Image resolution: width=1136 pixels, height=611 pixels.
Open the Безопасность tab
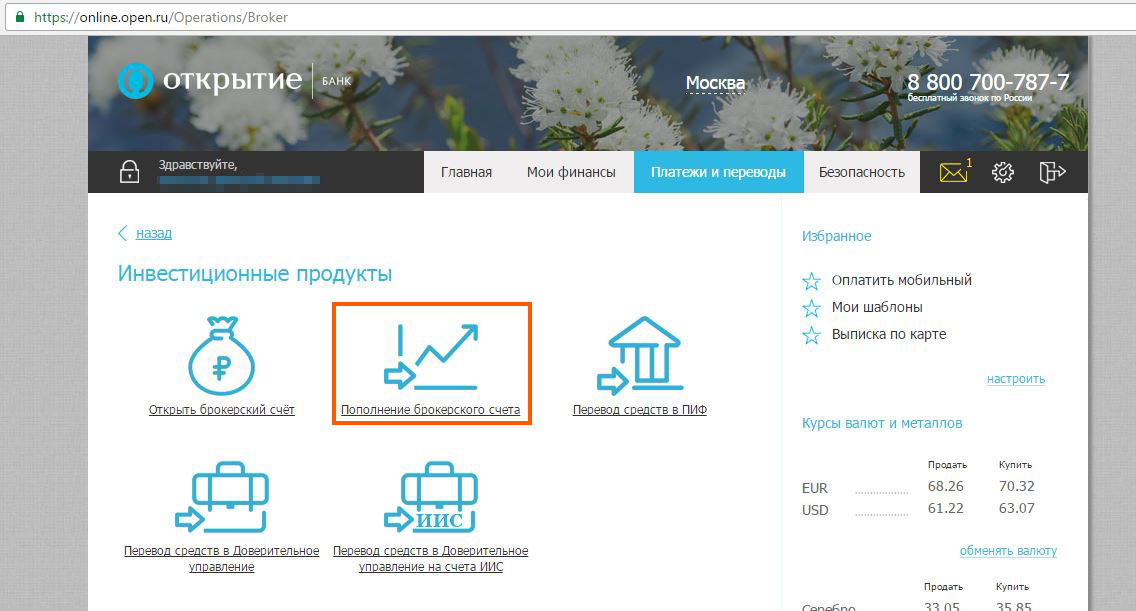click(x=861, y=172)
